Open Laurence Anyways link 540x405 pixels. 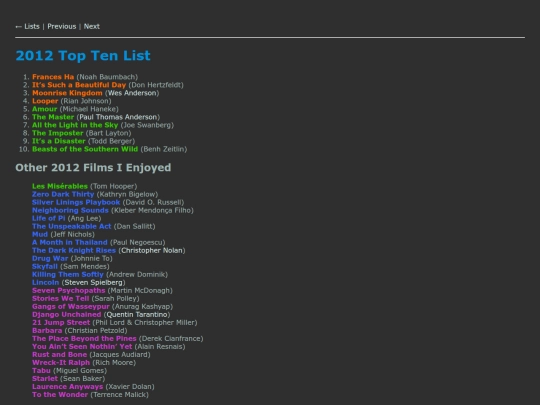[x=68, y=387]
